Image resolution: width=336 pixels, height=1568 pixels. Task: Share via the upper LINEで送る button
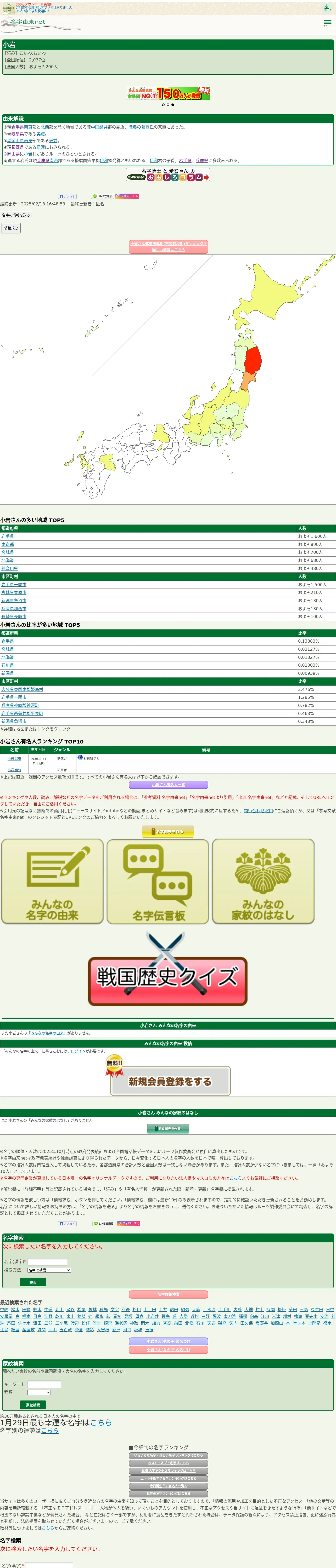[x=102, y=196]
